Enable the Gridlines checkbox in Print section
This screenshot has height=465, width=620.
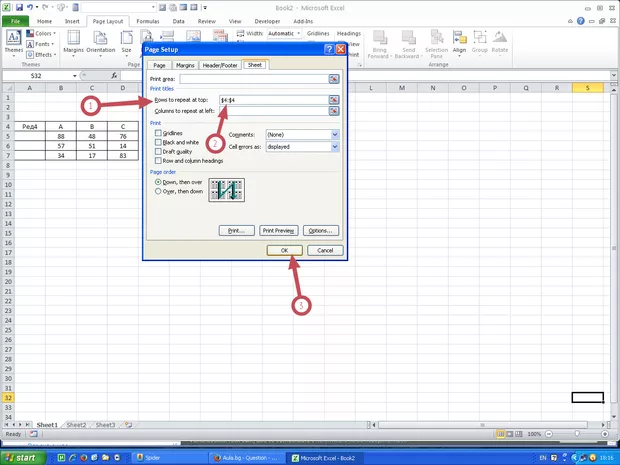click(158, 133)
